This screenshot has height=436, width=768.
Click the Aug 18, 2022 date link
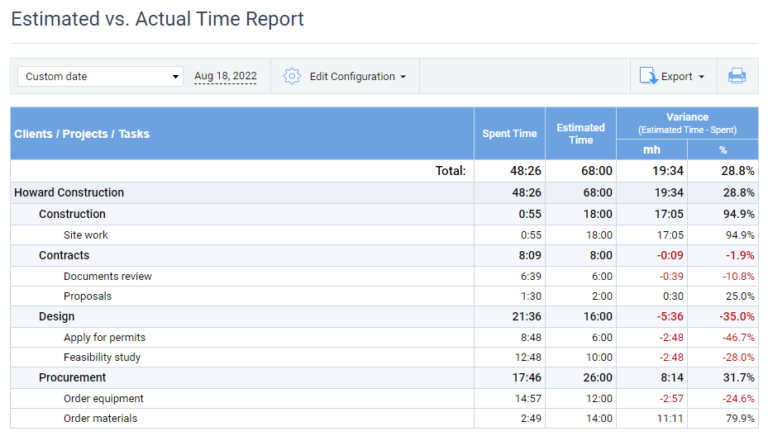tap(225, 76)
